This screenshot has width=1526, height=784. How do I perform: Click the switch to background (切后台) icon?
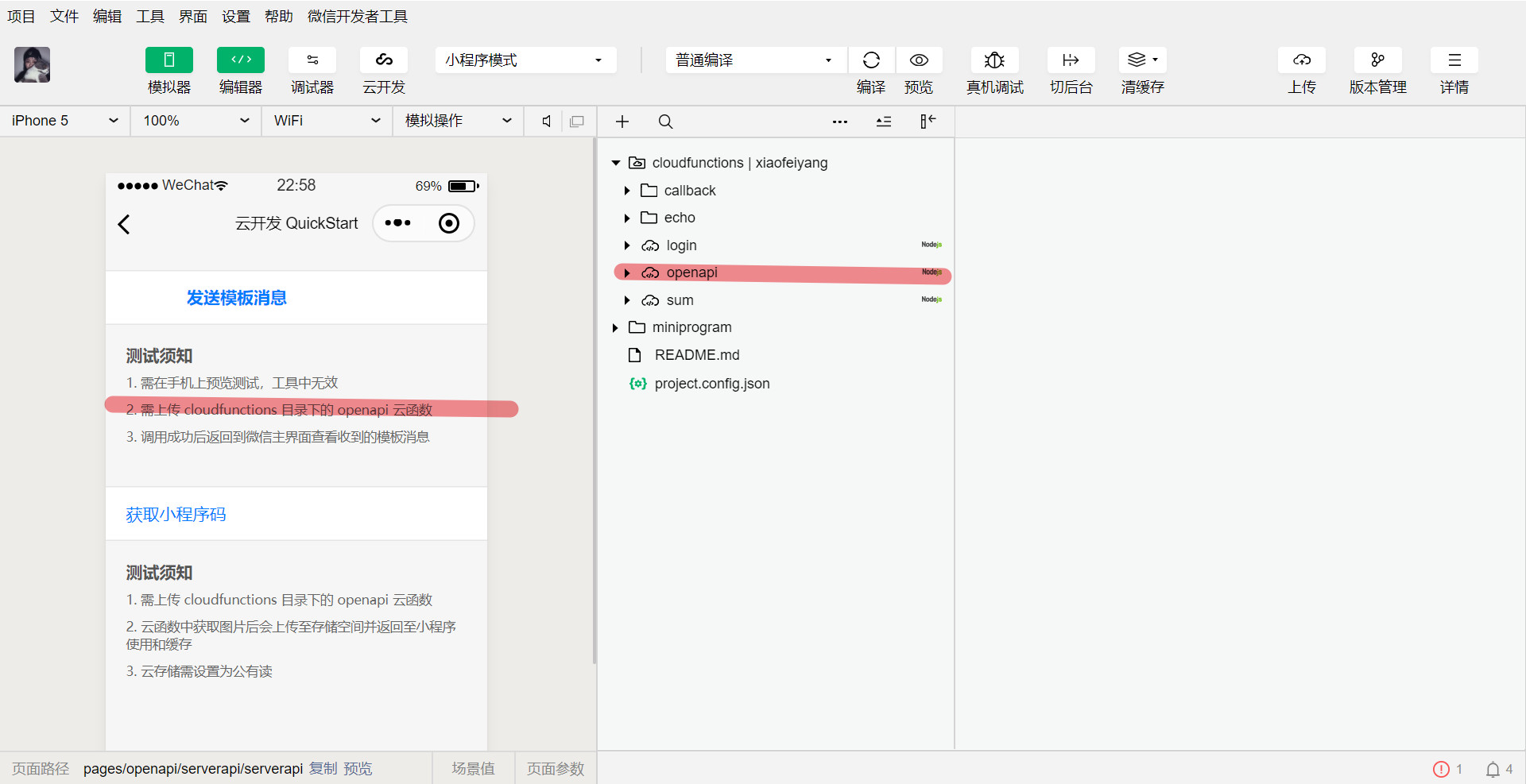[1071, 60]
